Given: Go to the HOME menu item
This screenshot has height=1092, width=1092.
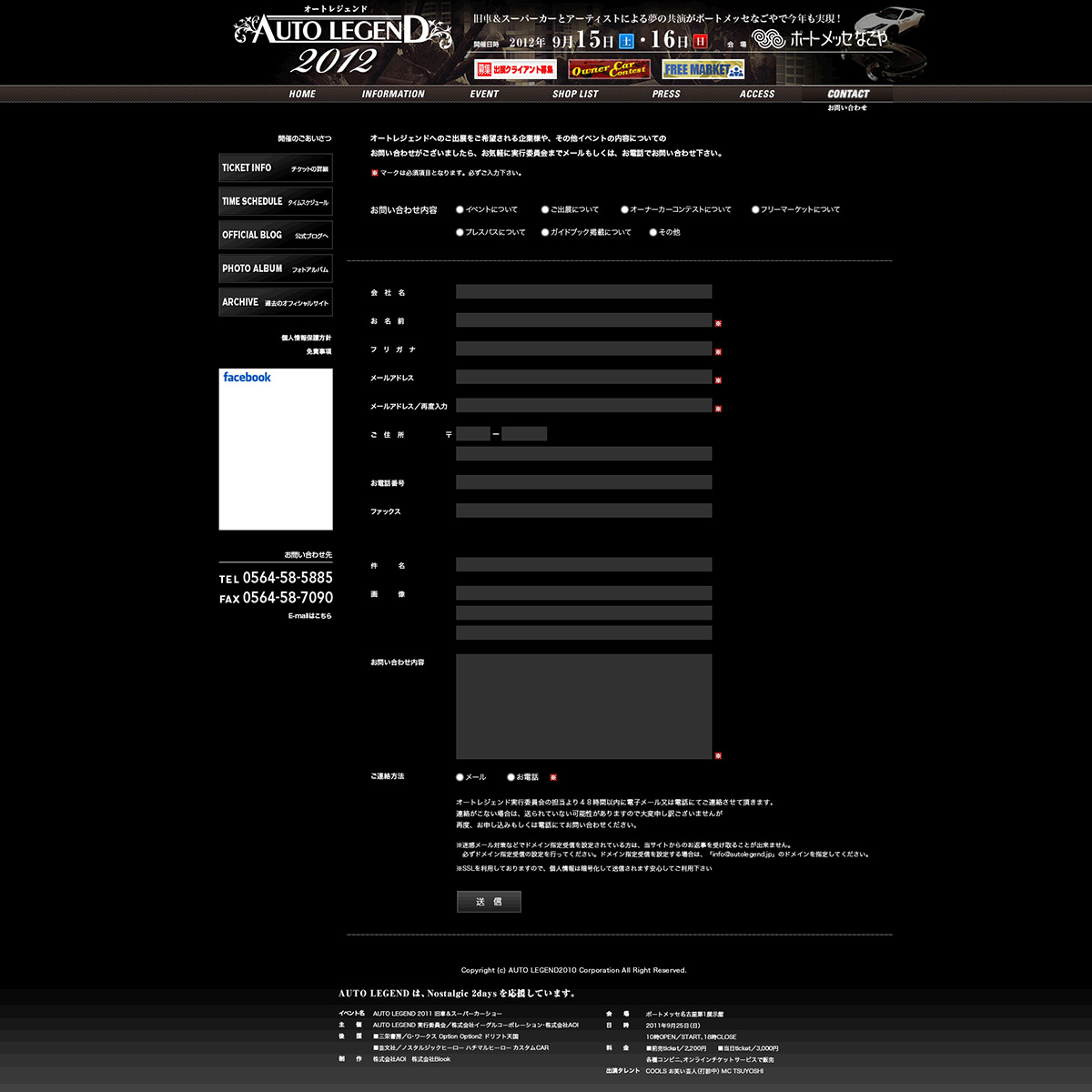Looking at the screenshot, I should [x=302, y=94].
